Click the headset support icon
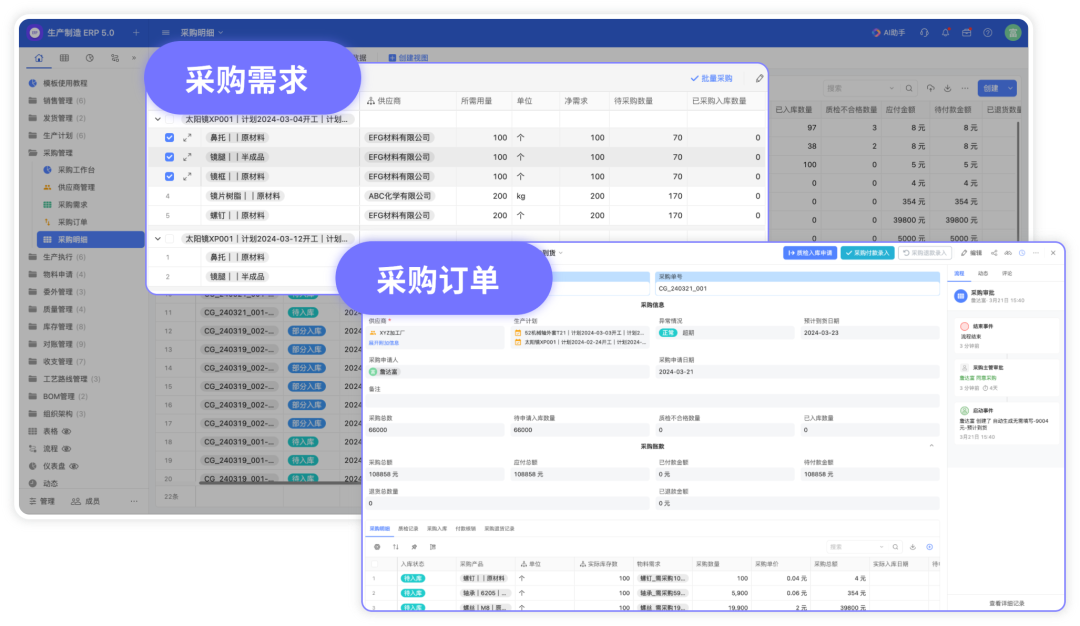Viewport: 1080px width, 626px height. pos(924,32)
